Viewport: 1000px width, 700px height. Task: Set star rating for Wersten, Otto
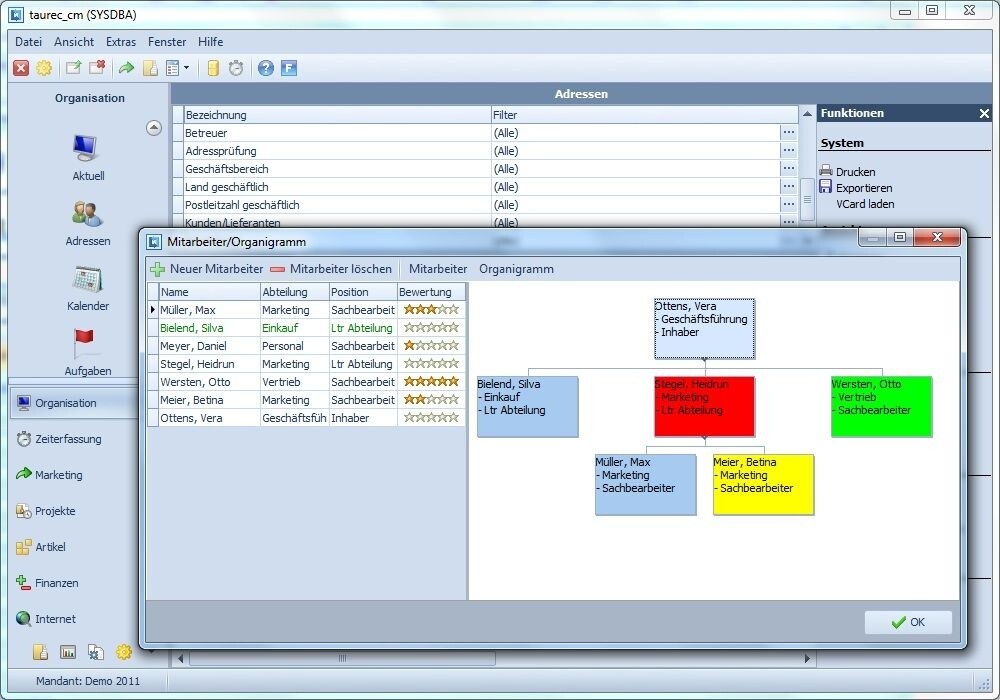[x=431, y=382]
